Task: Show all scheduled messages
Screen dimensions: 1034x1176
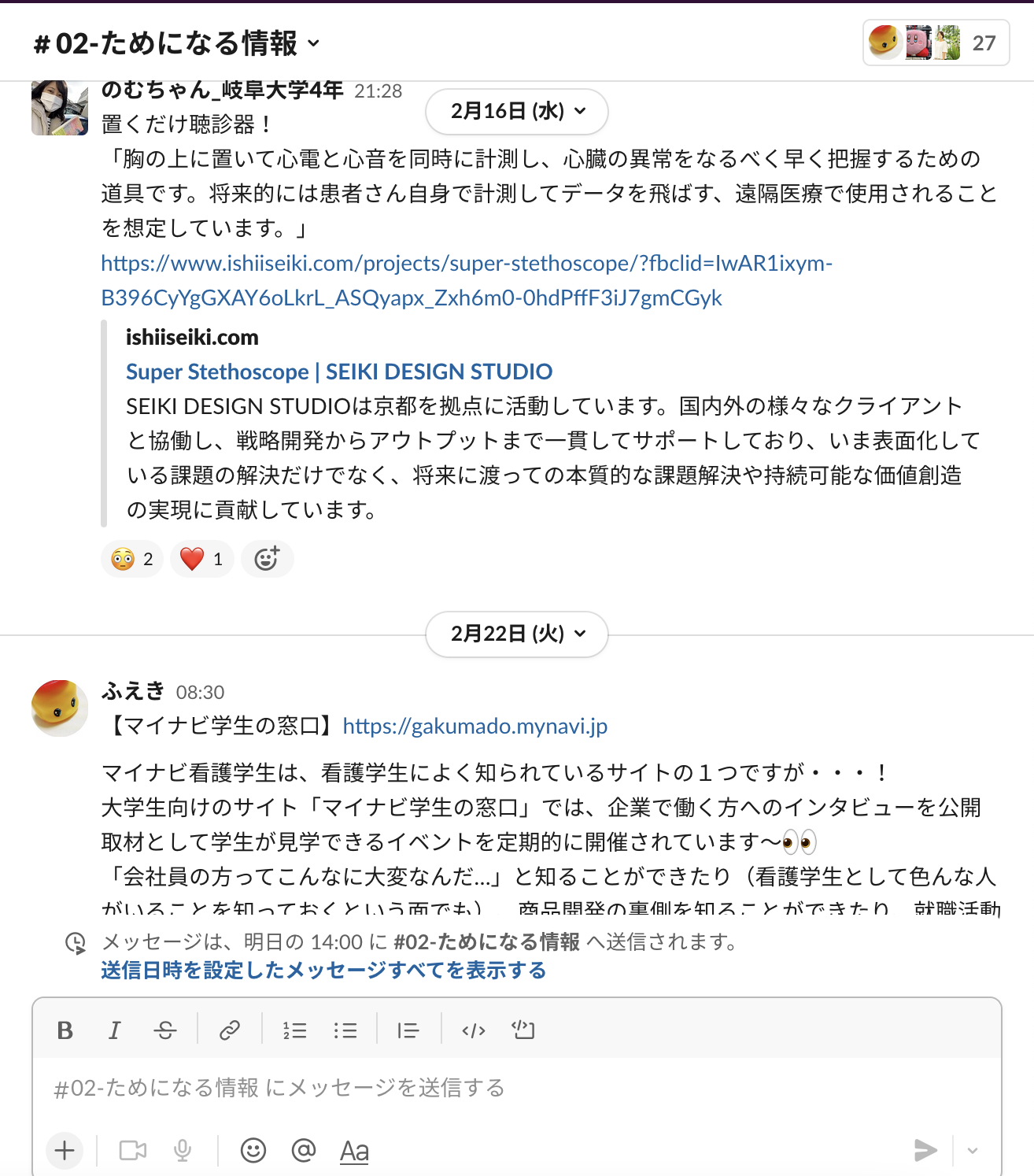Action: 323,971
